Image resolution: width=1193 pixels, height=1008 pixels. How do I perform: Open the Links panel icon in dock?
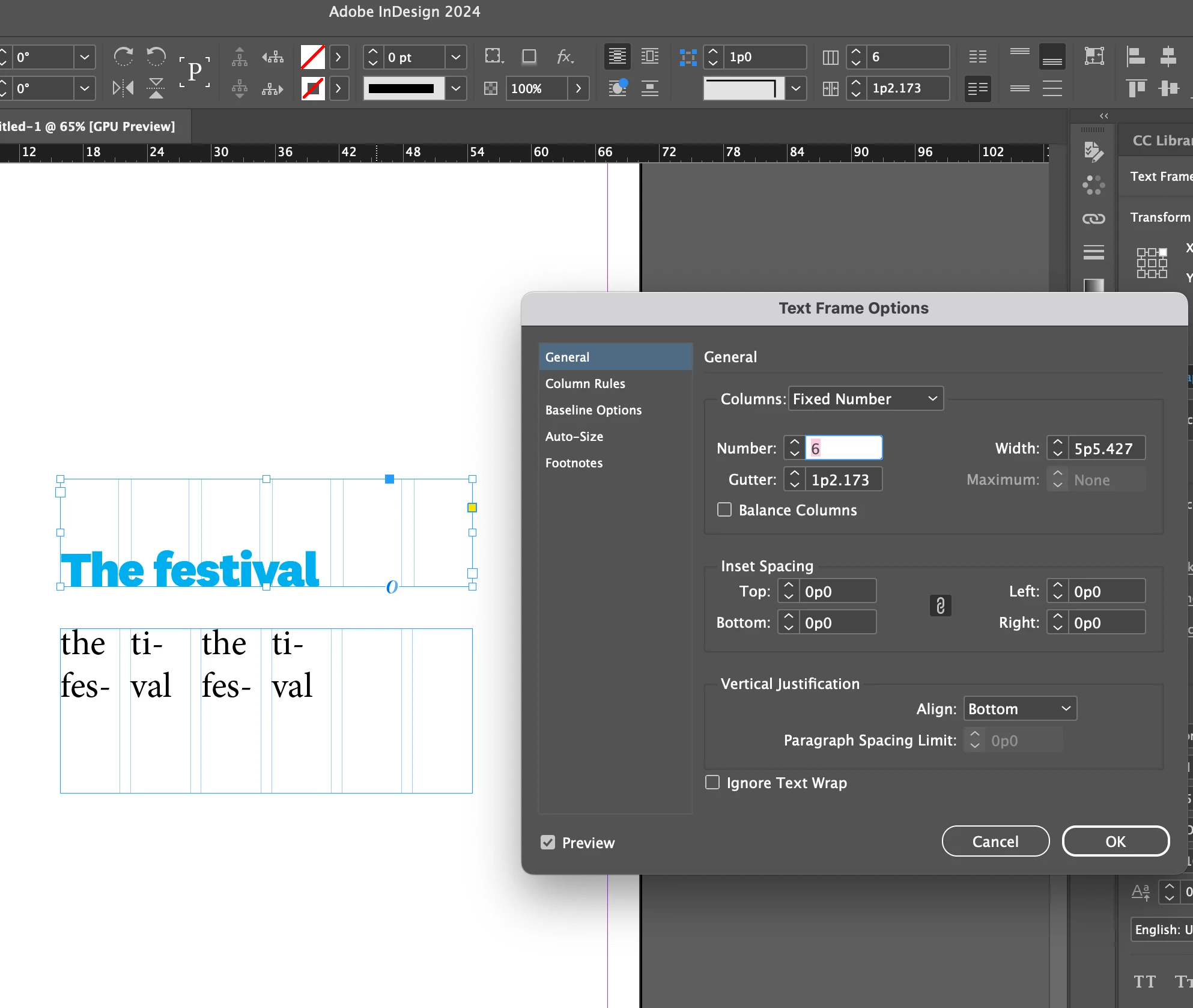(1093, 219)
